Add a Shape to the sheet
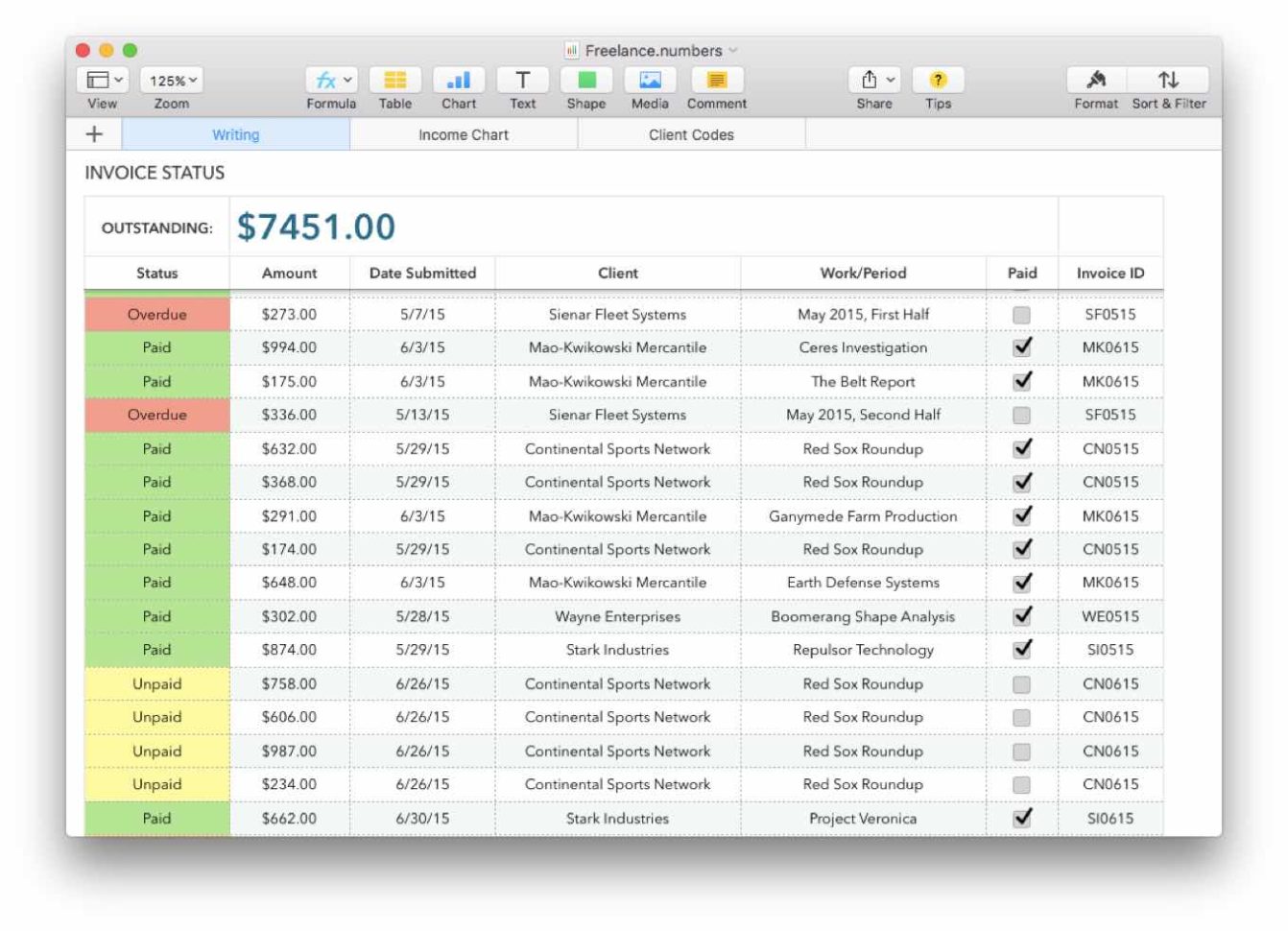This screenshot has height=931, width=1288. (585, 81)
